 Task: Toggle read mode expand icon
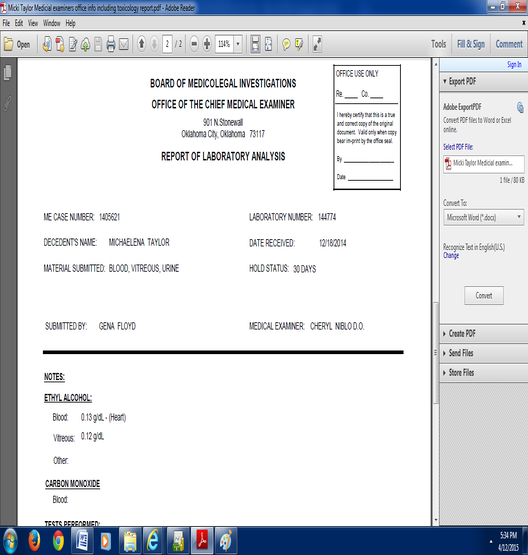coord(317,44)
